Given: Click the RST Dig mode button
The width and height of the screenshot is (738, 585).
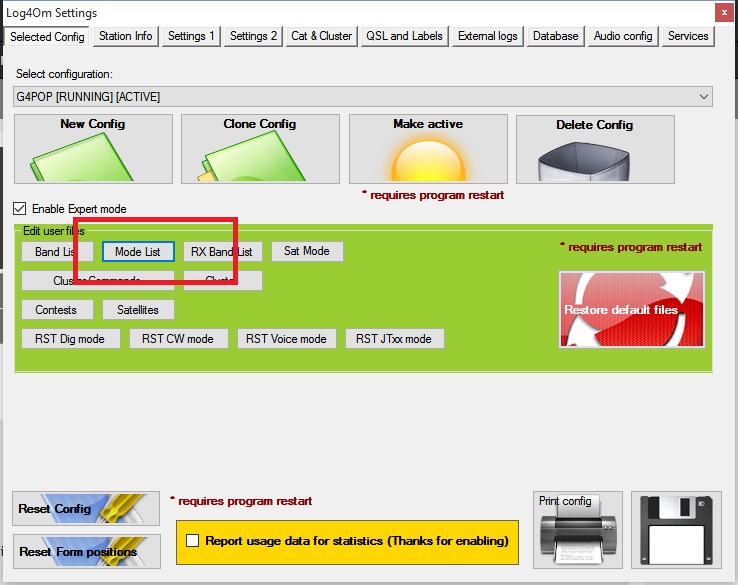Looking at the screenshot, I should point(71,339).
